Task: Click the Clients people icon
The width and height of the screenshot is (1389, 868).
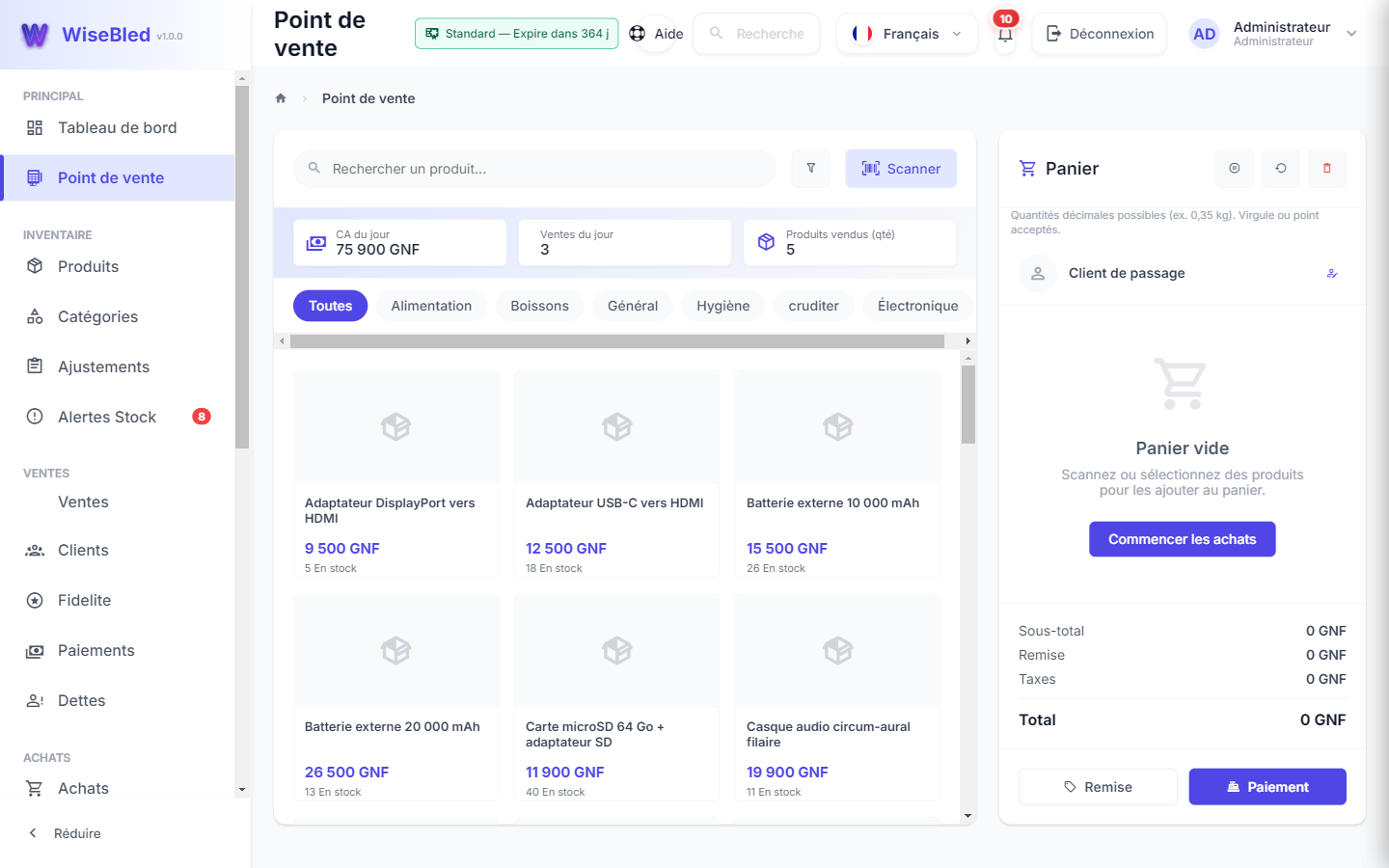Action: pyautogui.click(x=35, y=550)
